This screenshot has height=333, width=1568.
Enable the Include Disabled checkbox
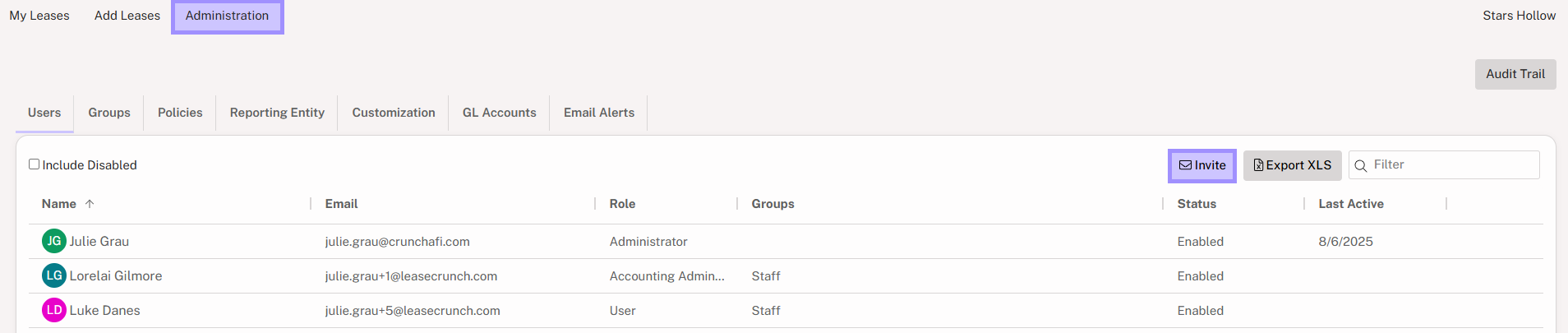pos(35,164)
